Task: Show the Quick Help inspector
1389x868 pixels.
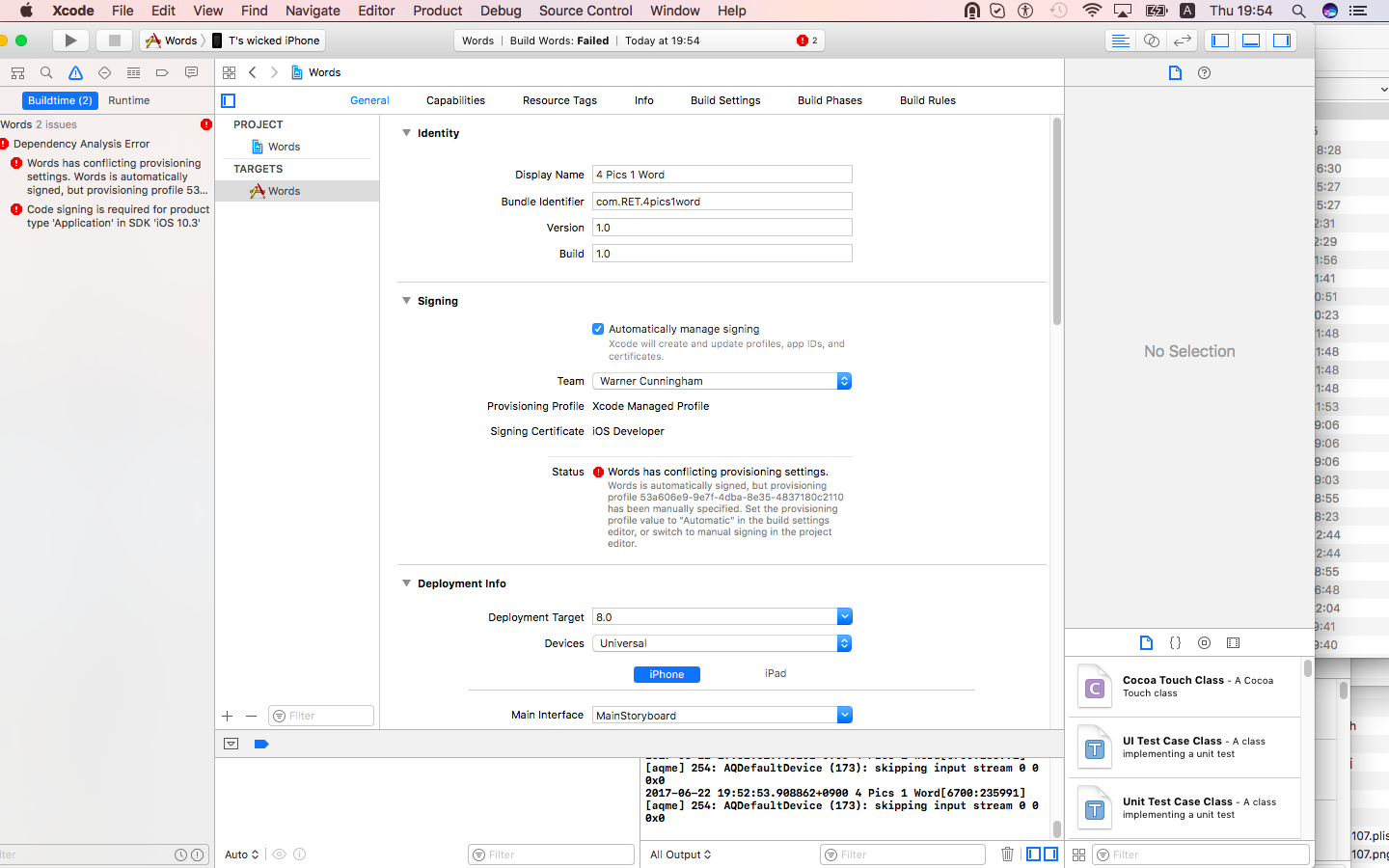Action: [1204, 73]
